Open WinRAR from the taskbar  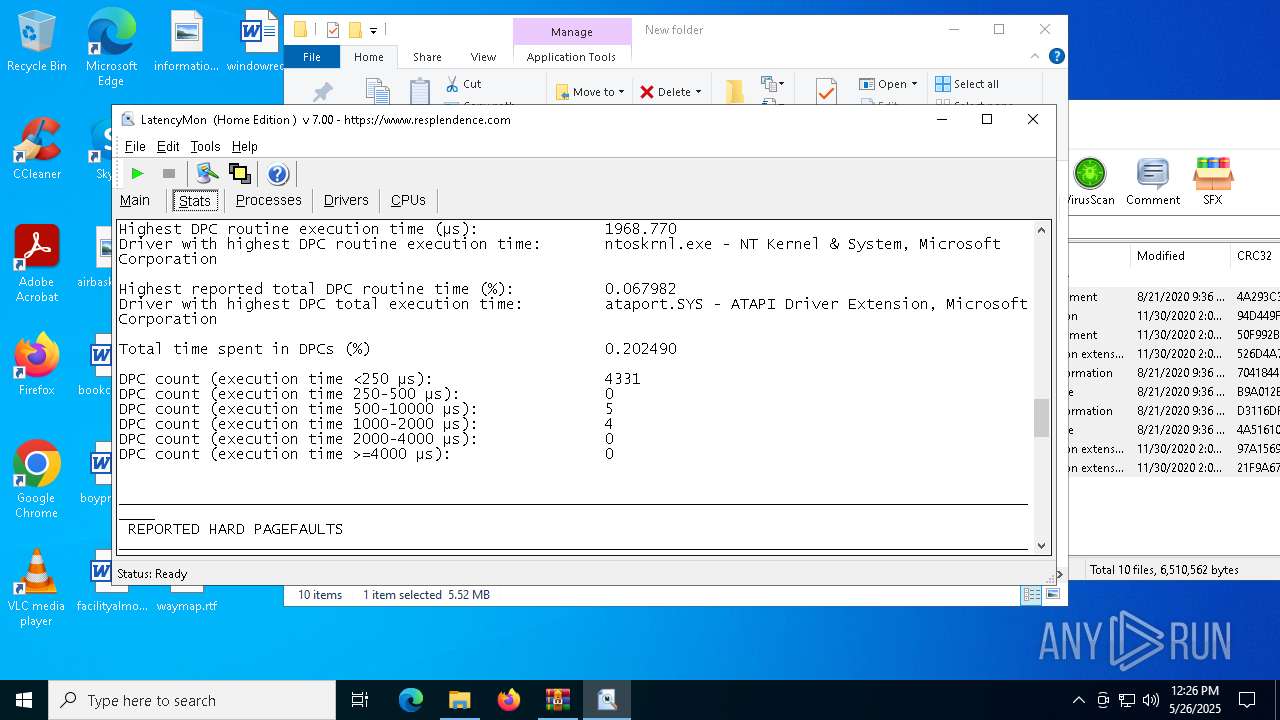click(x=557, y=700)
